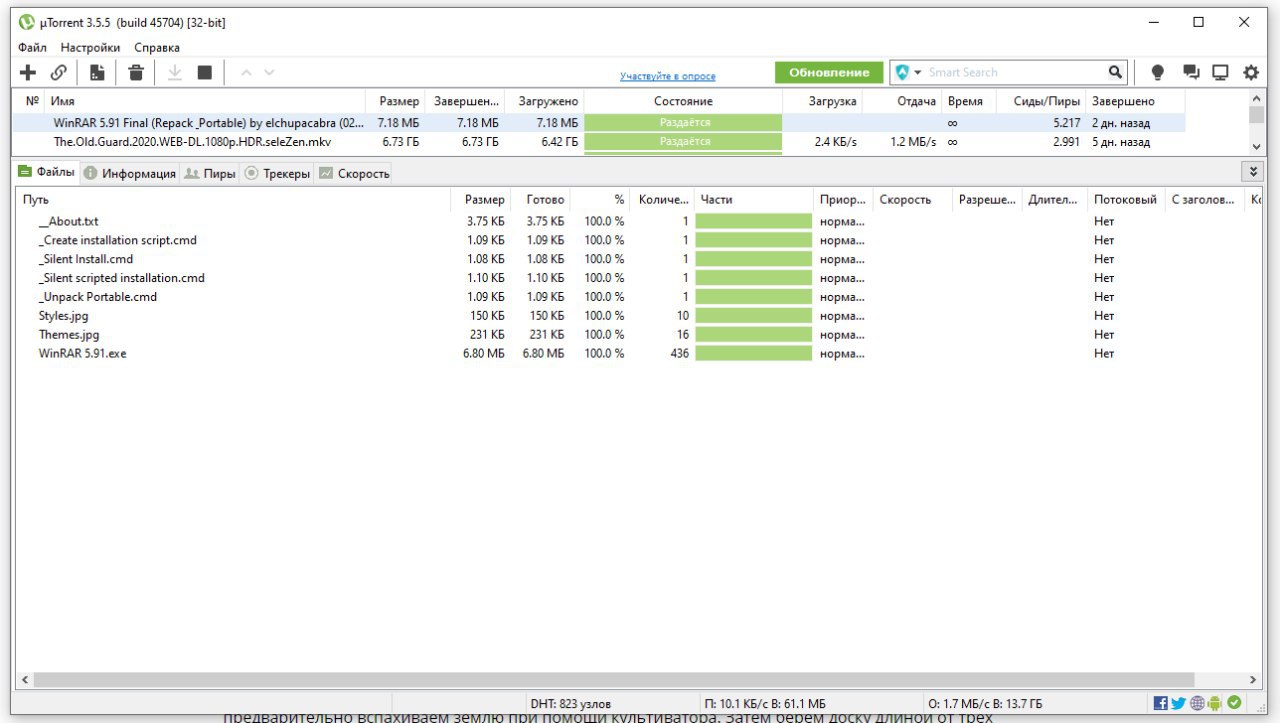Viewport: 1280px width, 723px height.
Task: Click the 5 дн. назад completed cell
Action: point(1121,142)
